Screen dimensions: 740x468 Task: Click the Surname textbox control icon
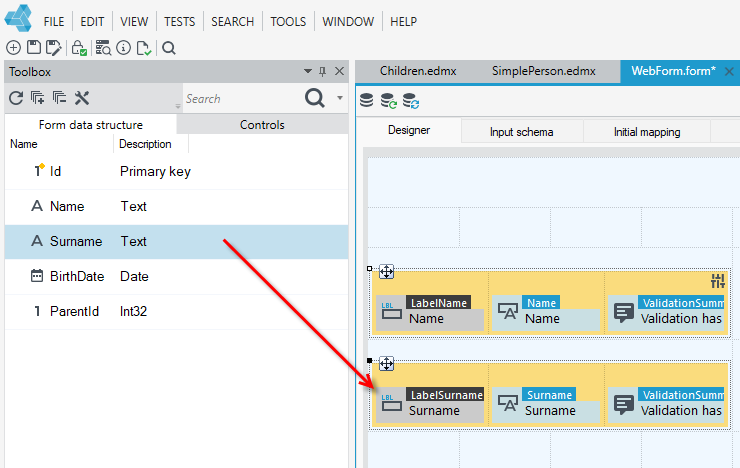pyautogui.click(x=508, y=403)
